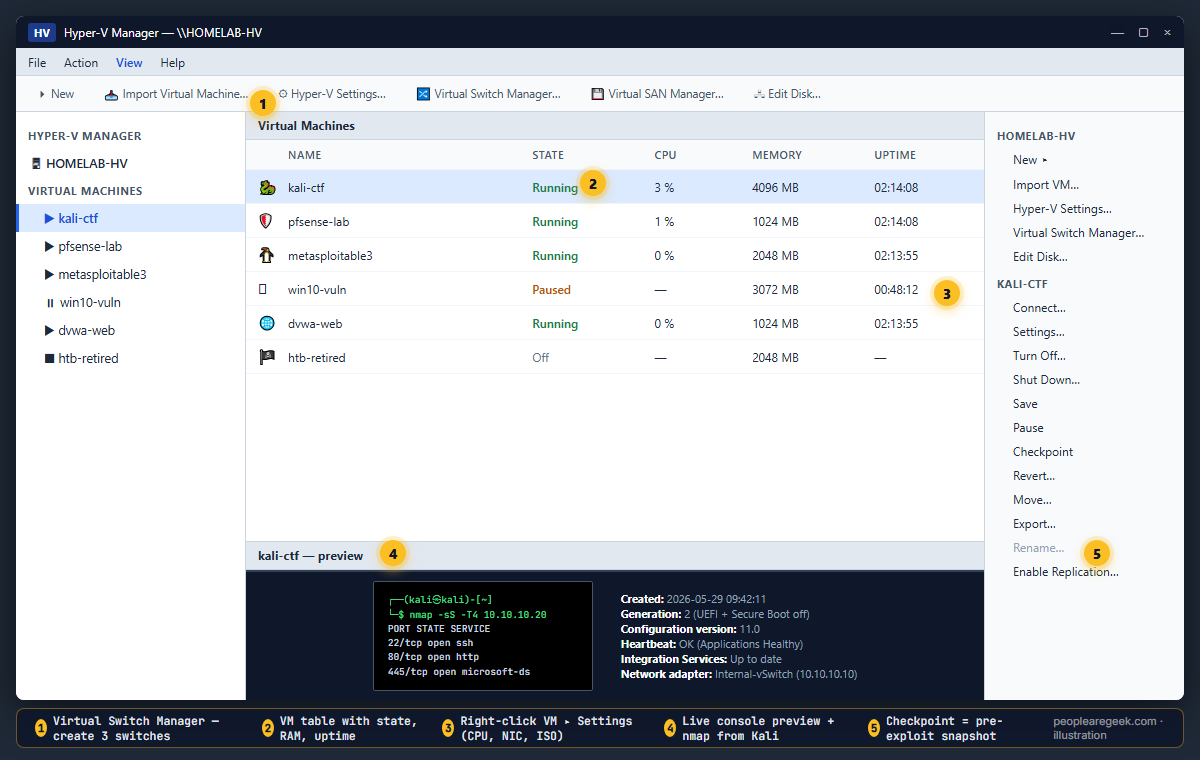Click uptime 00:48:12 for win10-vuln

point(896,290)
